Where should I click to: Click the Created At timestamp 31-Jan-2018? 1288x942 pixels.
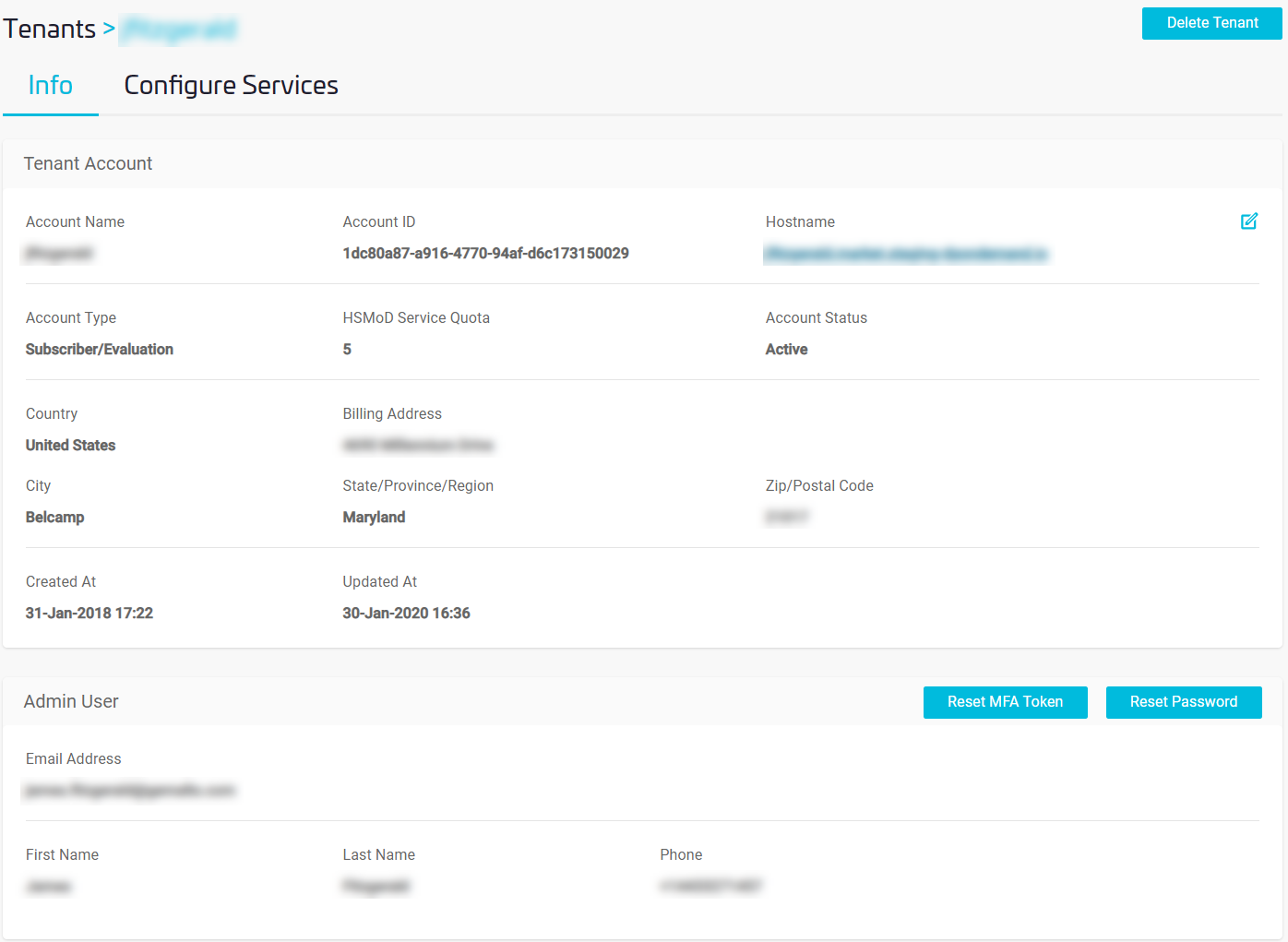[x=89, y=614]
